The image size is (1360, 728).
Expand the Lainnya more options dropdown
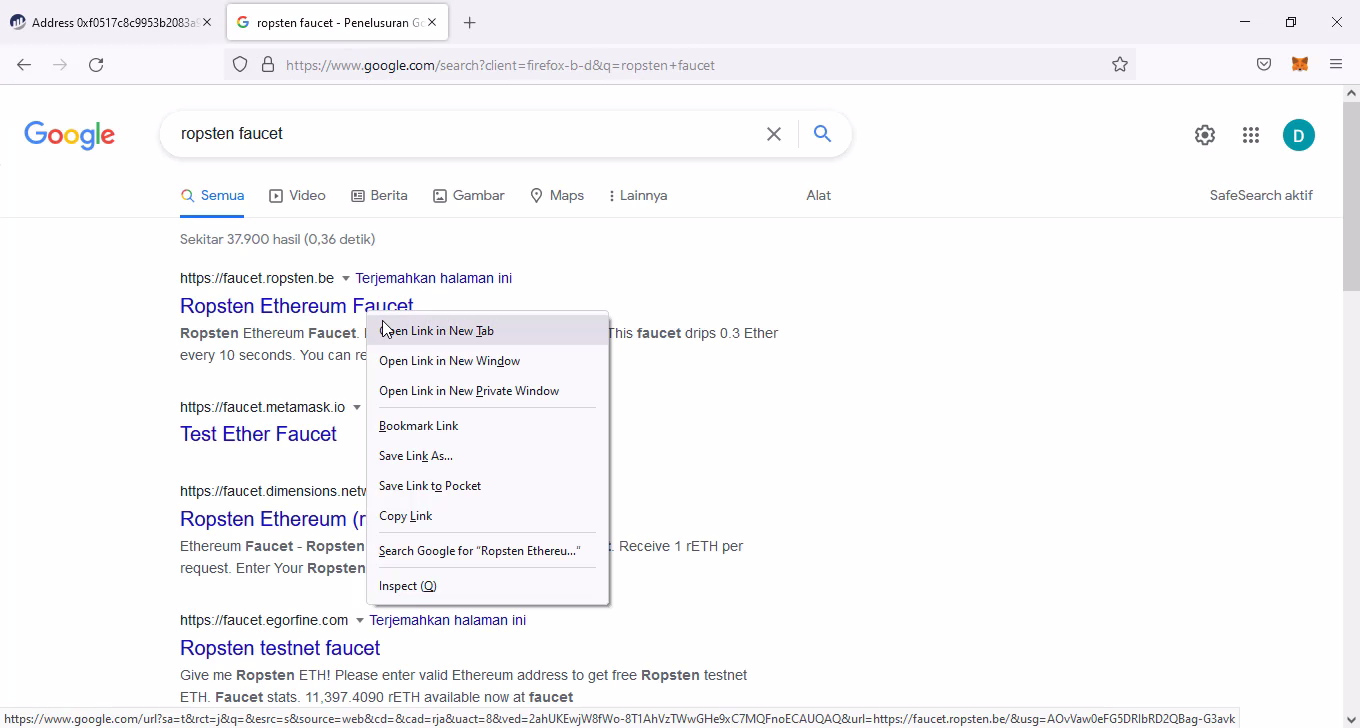(x=638, y=195)
